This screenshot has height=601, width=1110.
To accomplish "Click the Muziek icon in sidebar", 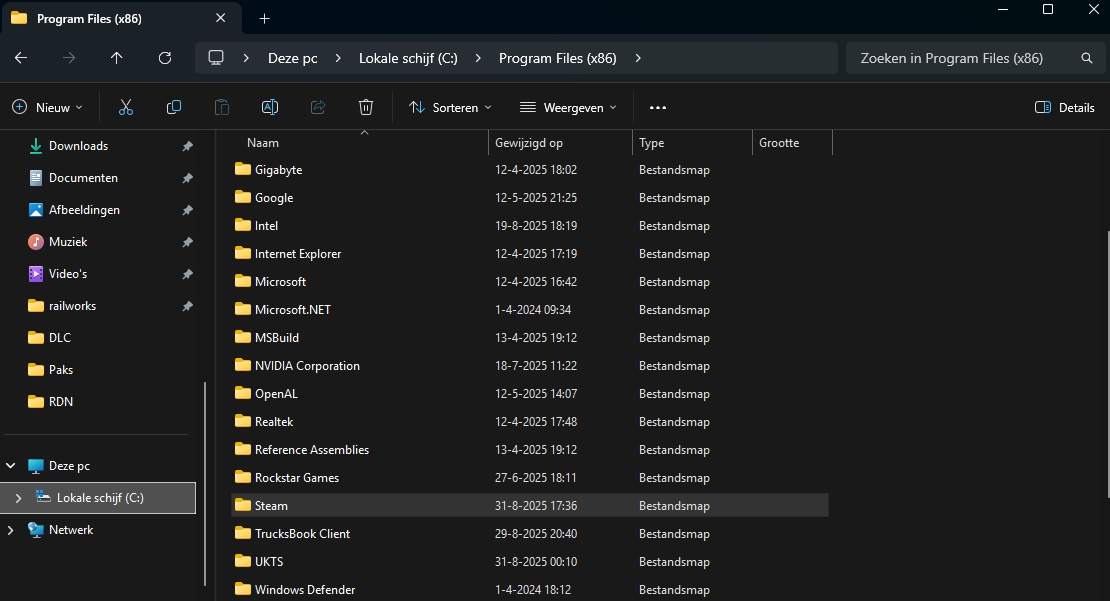I will pyautogui.click(x=35, y=241).
